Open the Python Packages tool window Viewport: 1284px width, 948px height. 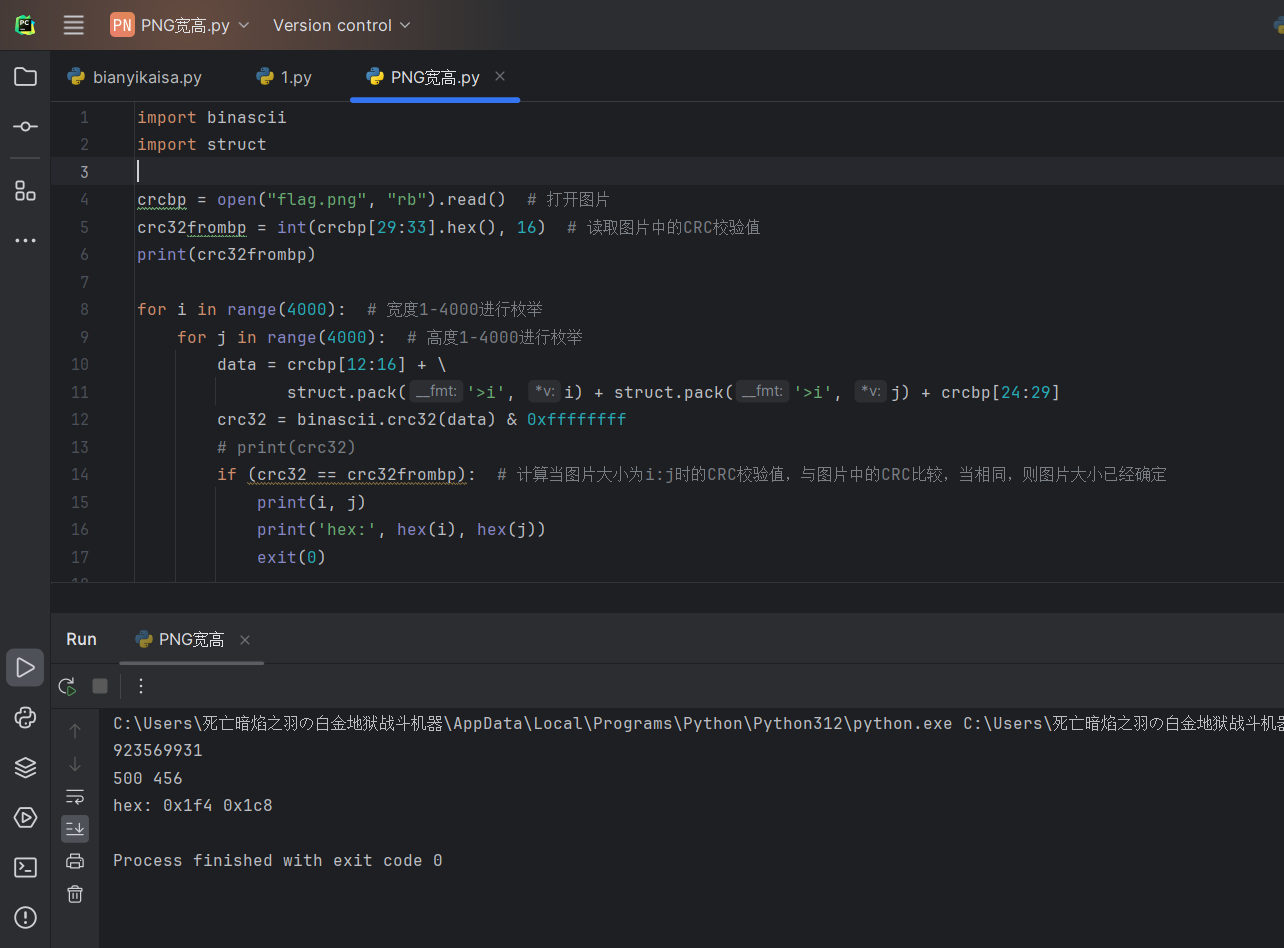tap(25, 717)
